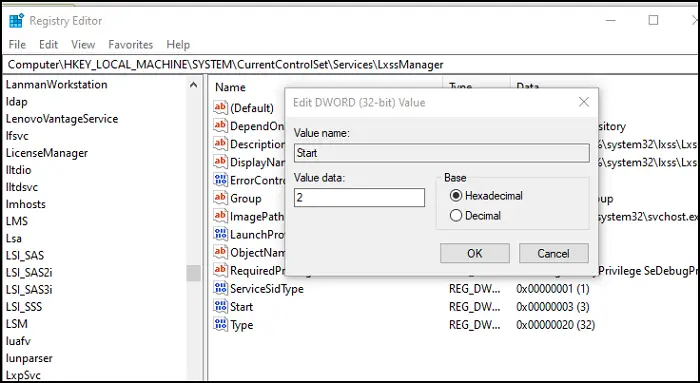Viewport: 700px width, 383px height.
Task: Select the LxpSvc key
Action: 23,375
